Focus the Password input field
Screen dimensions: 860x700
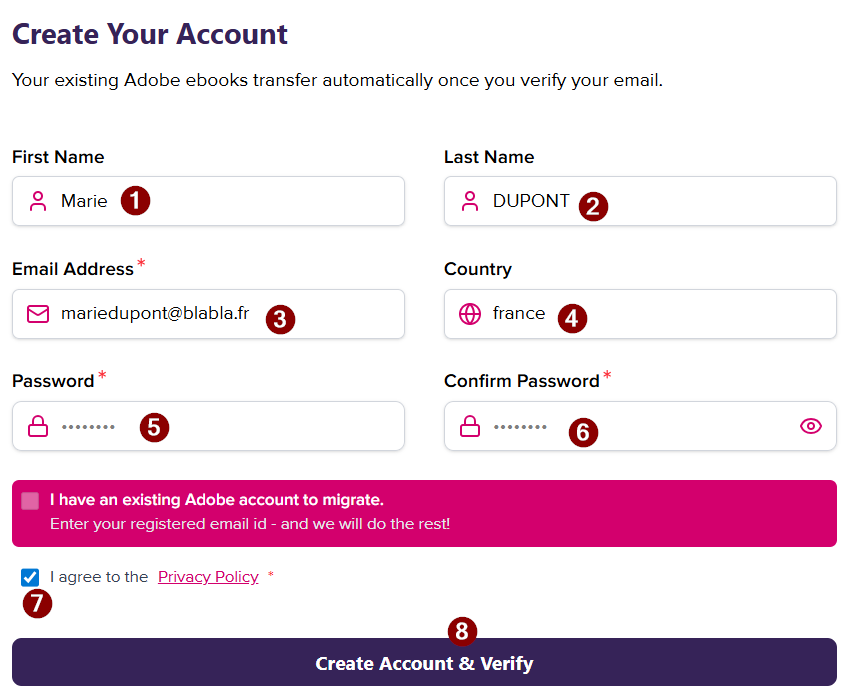click(208, 426)
